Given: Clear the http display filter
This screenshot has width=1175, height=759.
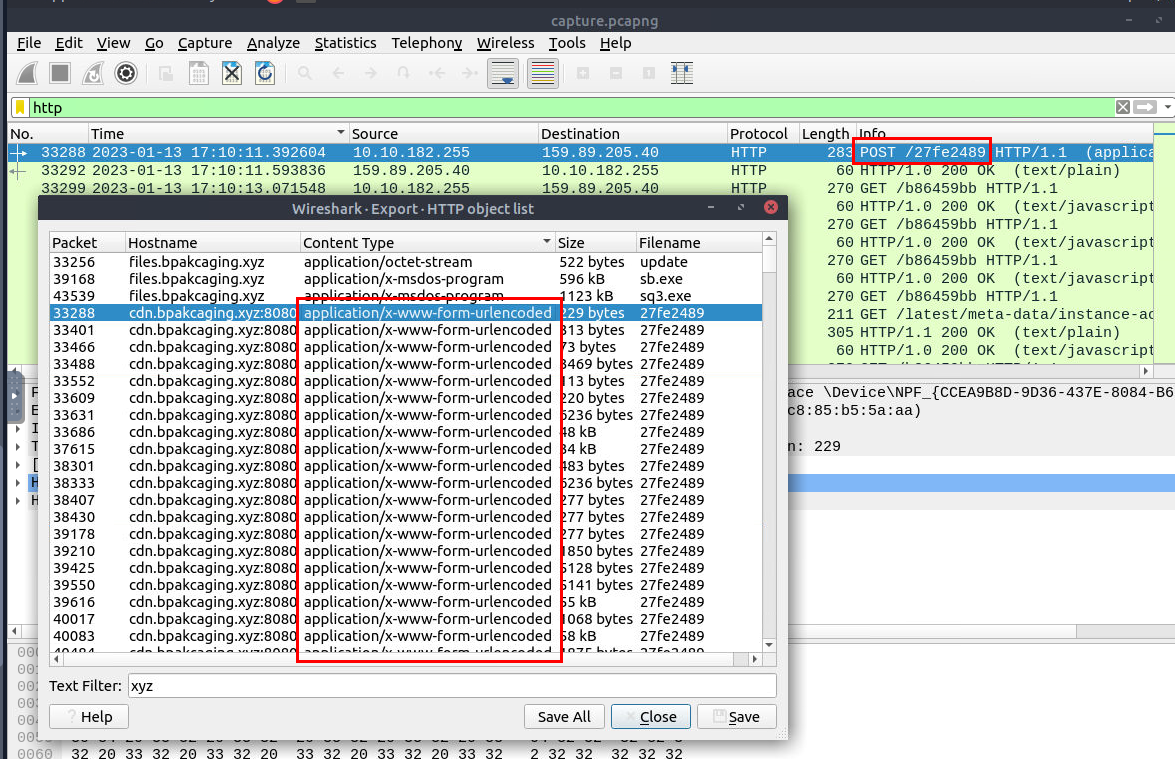Looking at the screenshot, I should [1123, 107].
